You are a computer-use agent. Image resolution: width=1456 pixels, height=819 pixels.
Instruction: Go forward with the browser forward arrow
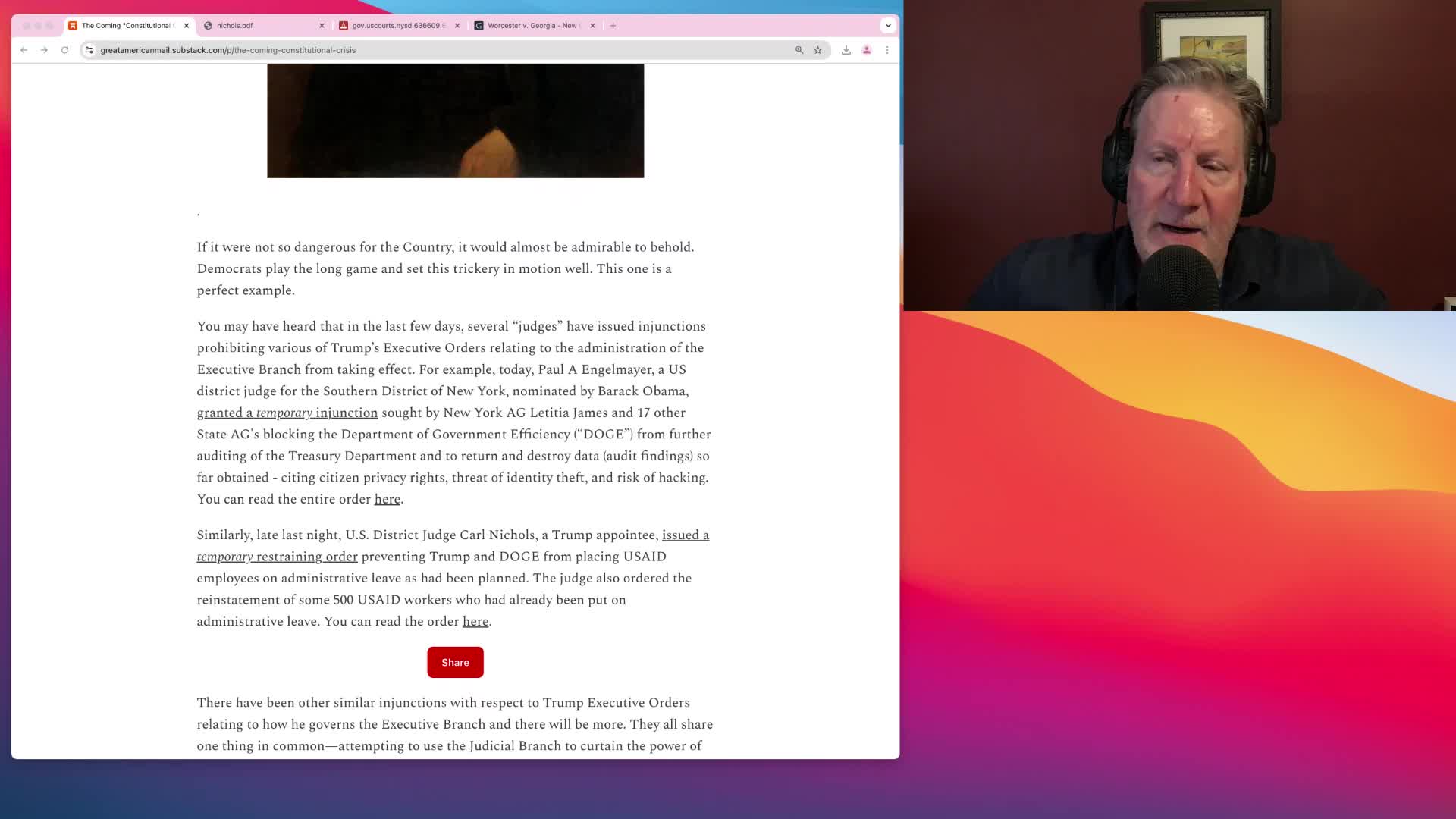(x=44, y=50)
